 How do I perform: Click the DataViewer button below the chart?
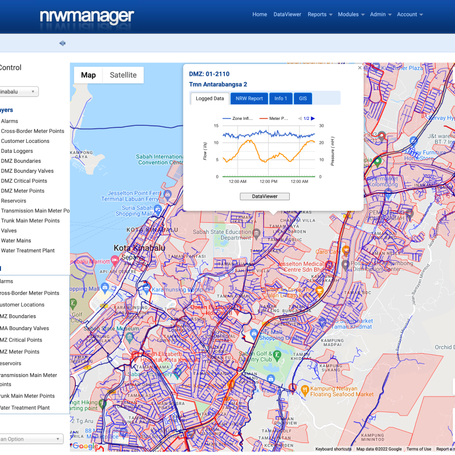(265, 196)
